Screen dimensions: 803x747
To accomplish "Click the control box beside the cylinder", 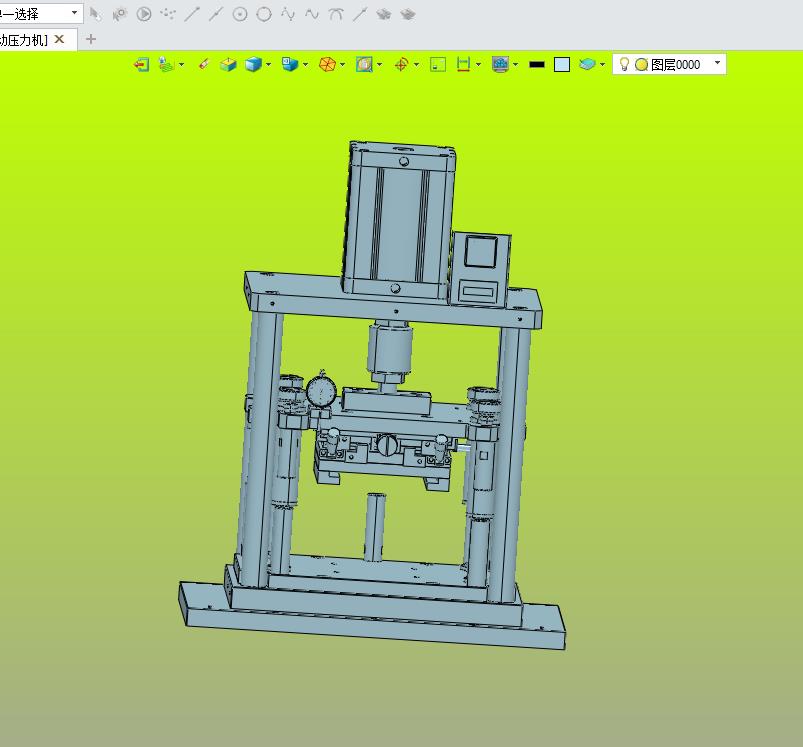I will coord(480,269).
